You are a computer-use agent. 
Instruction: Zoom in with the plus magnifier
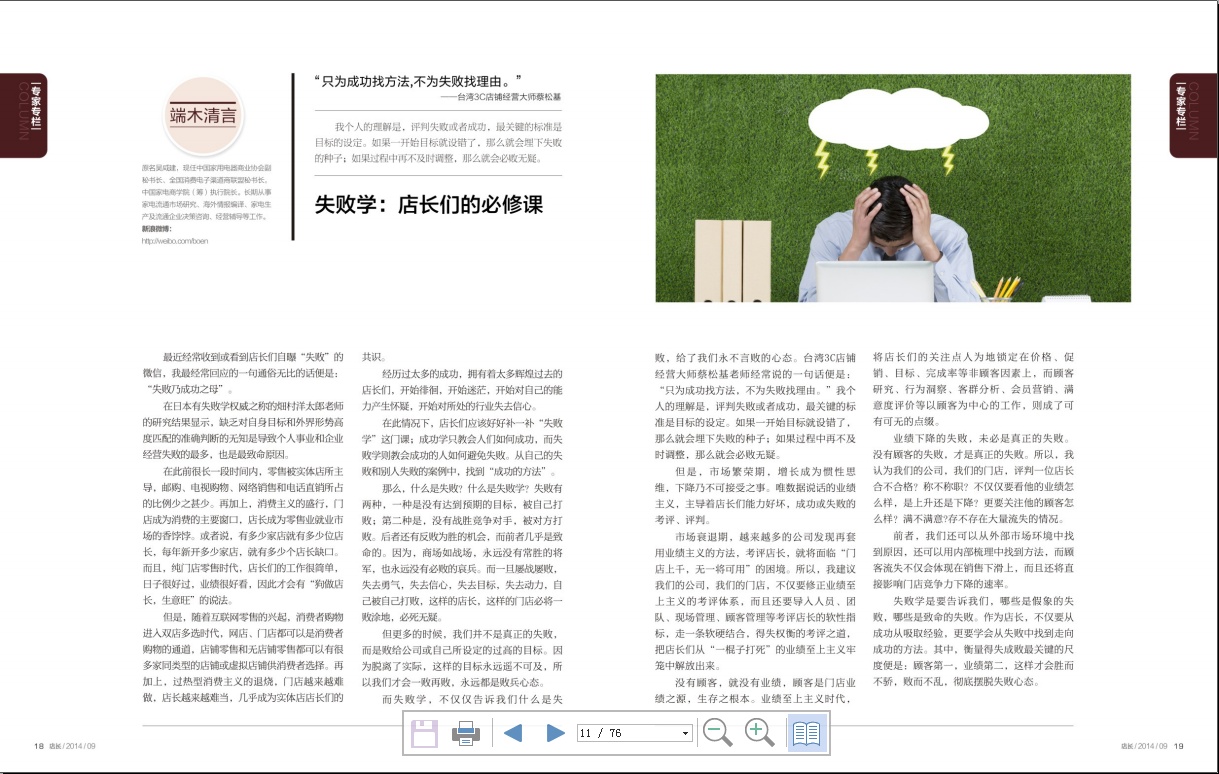pyautogui.click(x=760, y=733)
